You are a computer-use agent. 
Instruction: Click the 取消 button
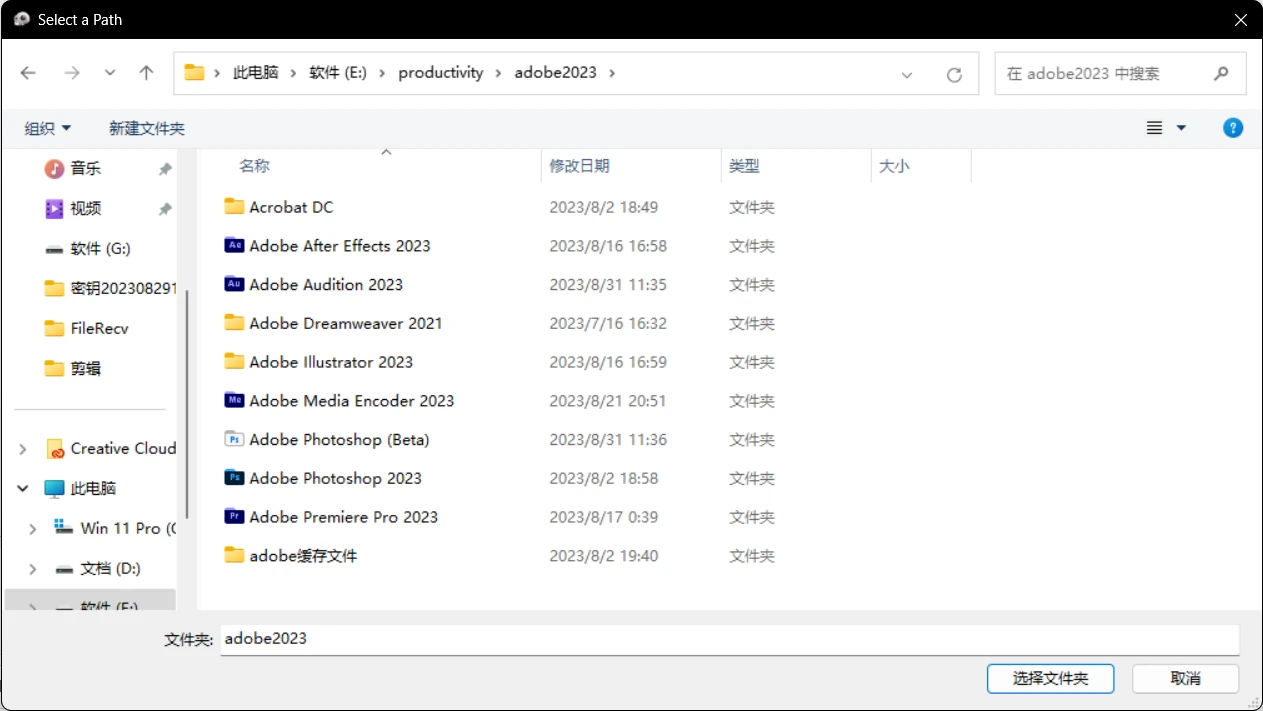[x=1185, y=678]
